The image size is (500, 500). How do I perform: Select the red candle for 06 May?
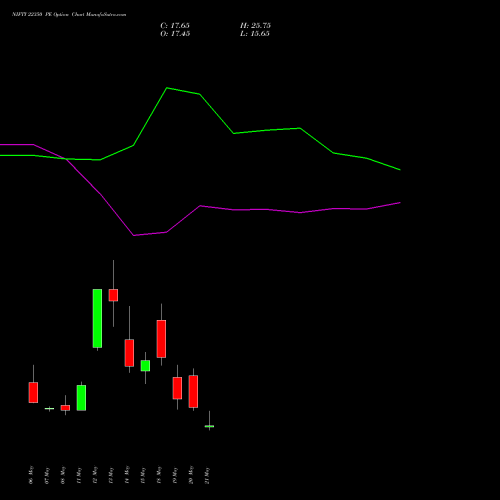tap(33, 392)
